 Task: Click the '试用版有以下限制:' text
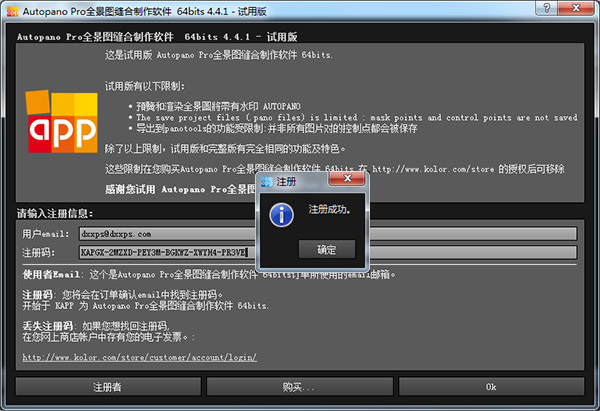click(145, 86)
